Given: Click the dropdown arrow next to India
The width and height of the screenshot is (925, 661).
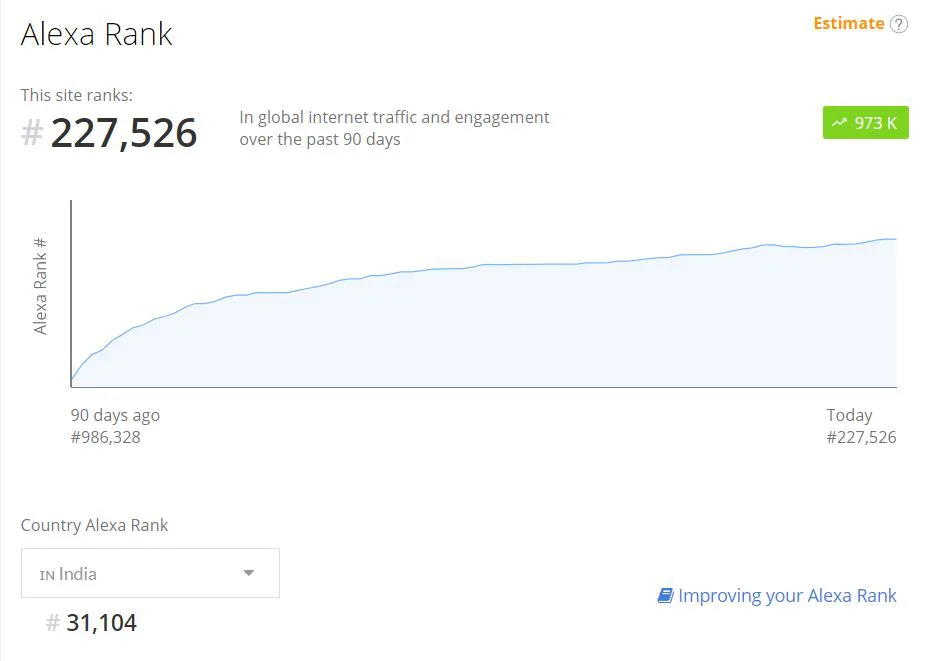Looking at the screenshot, I should pyautogui.click(x=249, y=572).
